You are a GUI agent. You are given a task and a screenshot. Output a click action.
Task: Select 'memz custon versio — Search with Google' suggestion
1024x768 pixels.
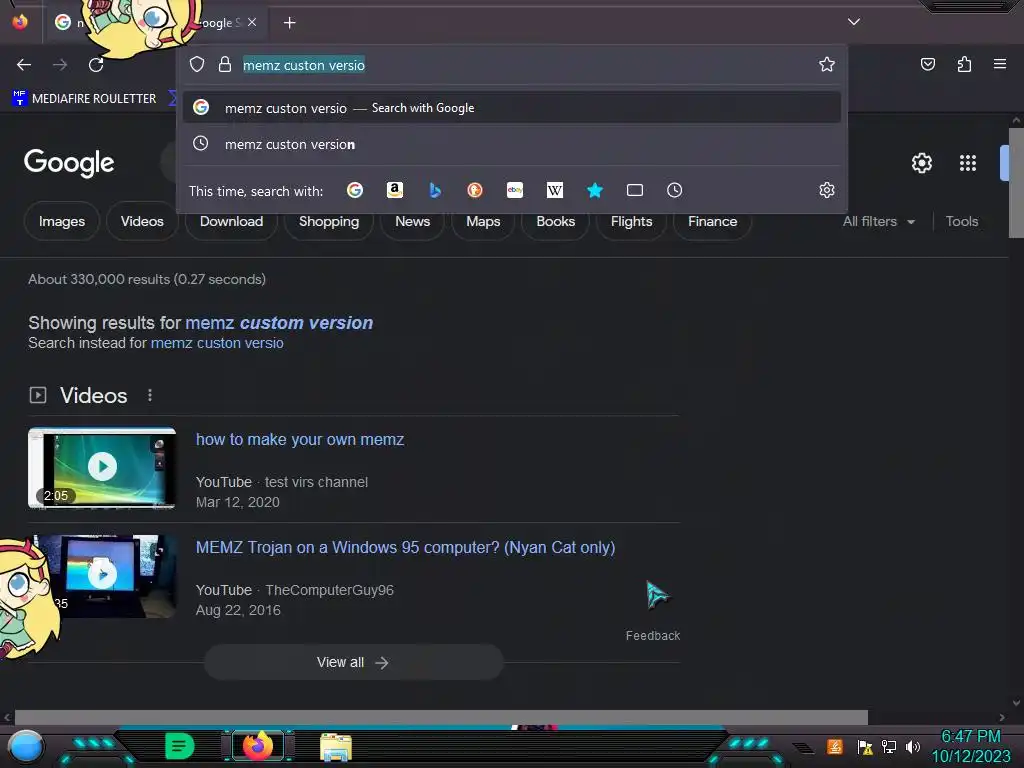(x=512, y=108)
